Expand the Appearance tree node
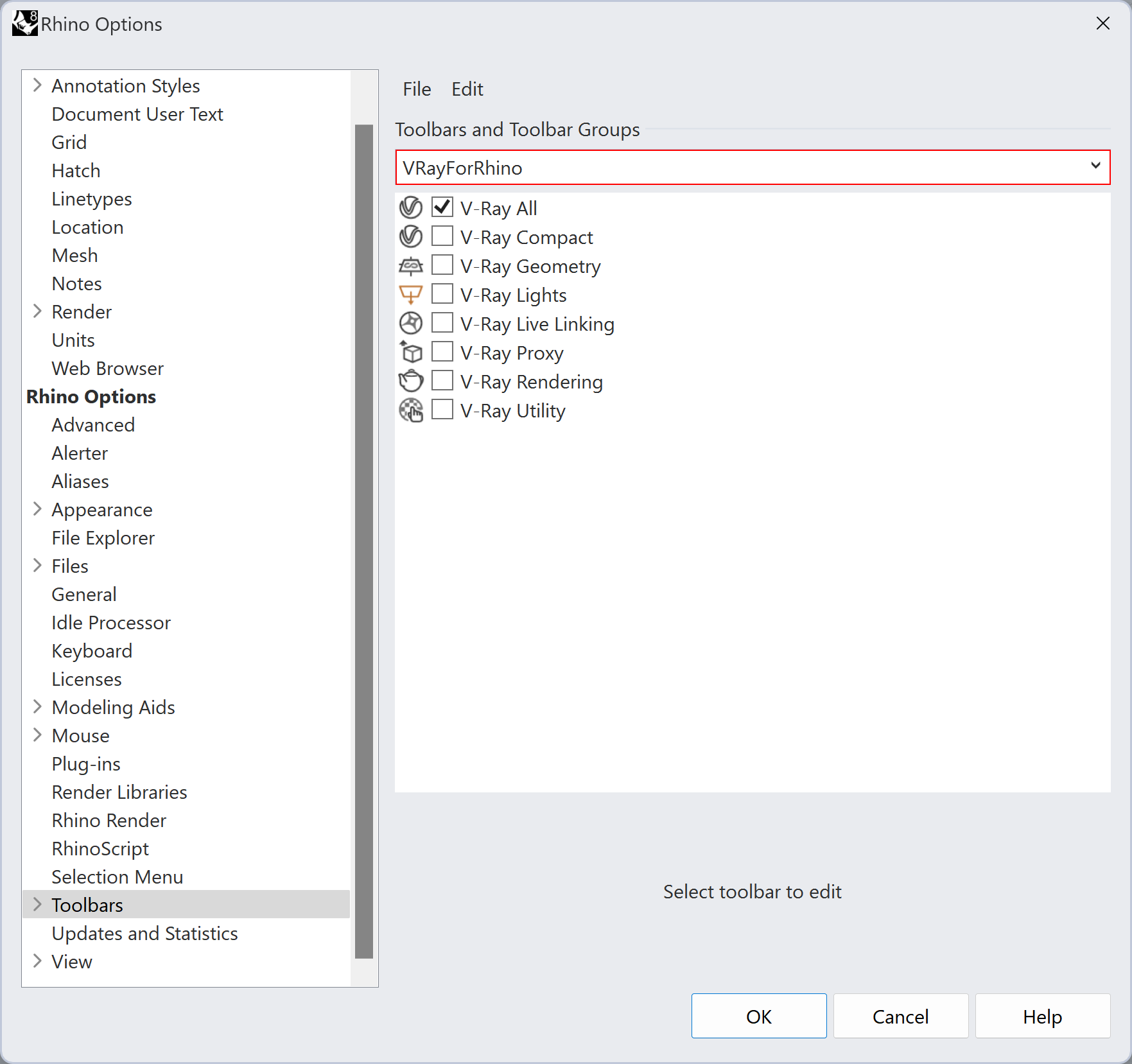Image resolution: width=1132 pixels, height=1064 pixels. (x=37, y=509)
